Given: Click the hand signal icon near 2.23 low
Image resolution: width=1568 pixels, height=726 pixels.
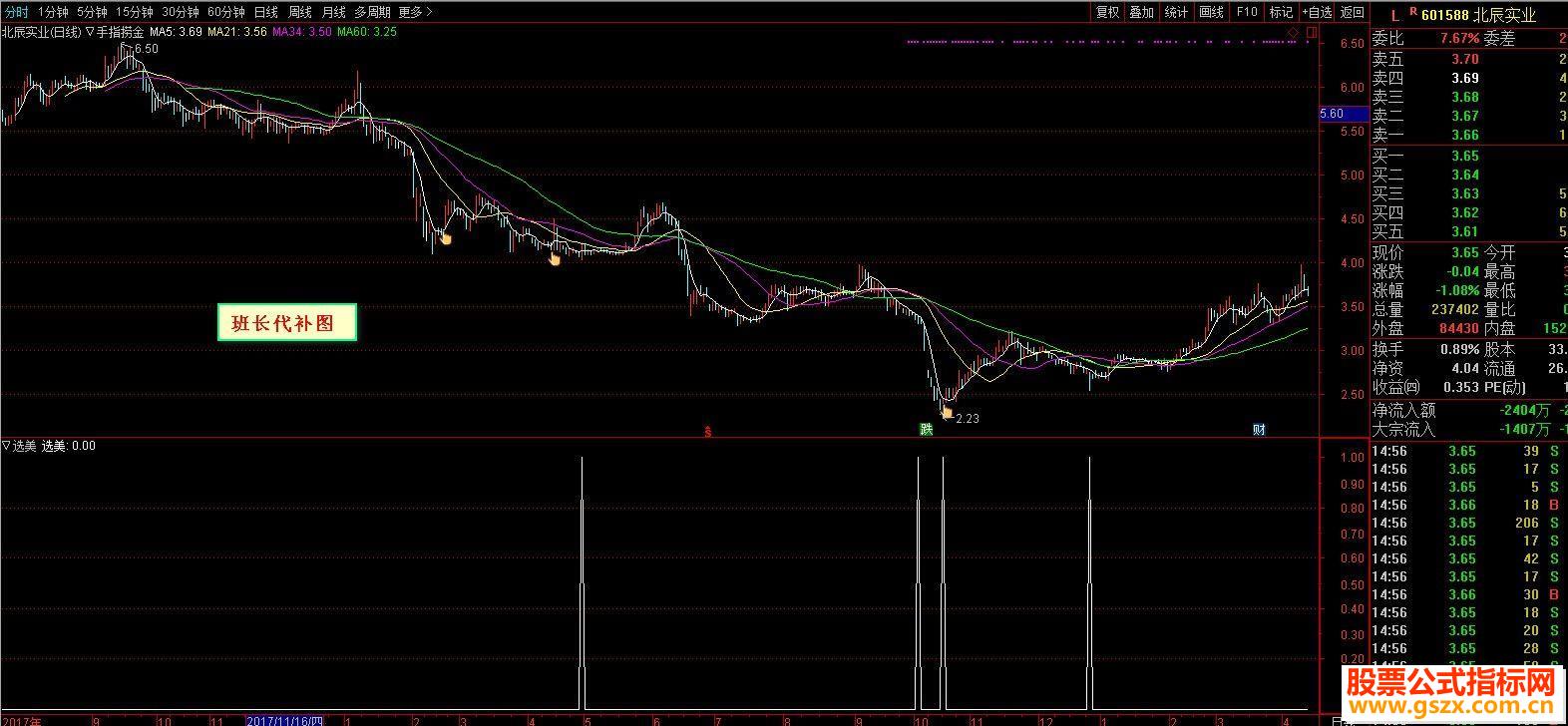Looking at the screenshot, I should click(947, 409).
